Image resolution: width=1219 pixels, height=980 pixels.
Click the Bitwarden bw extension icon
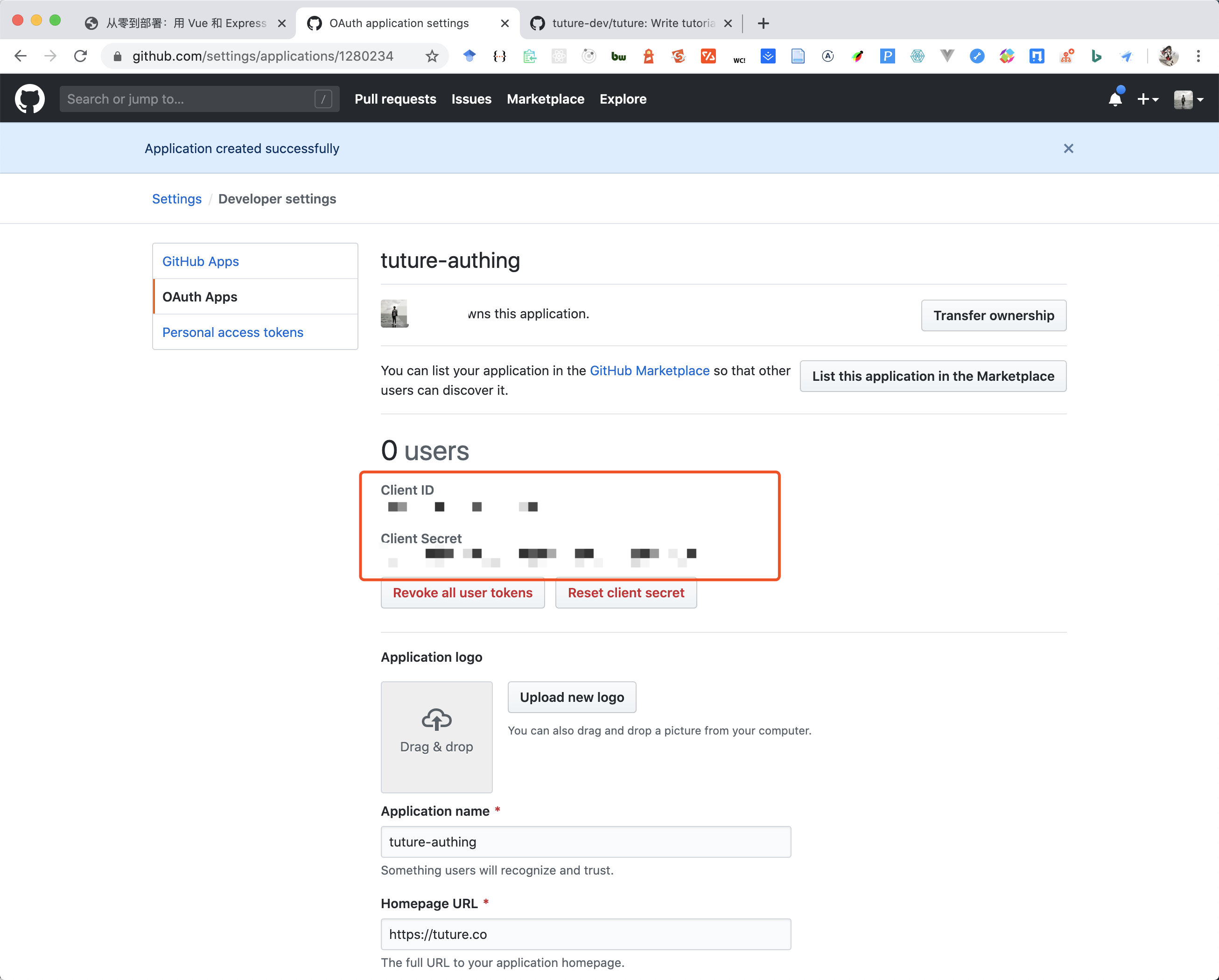(618, 56)
